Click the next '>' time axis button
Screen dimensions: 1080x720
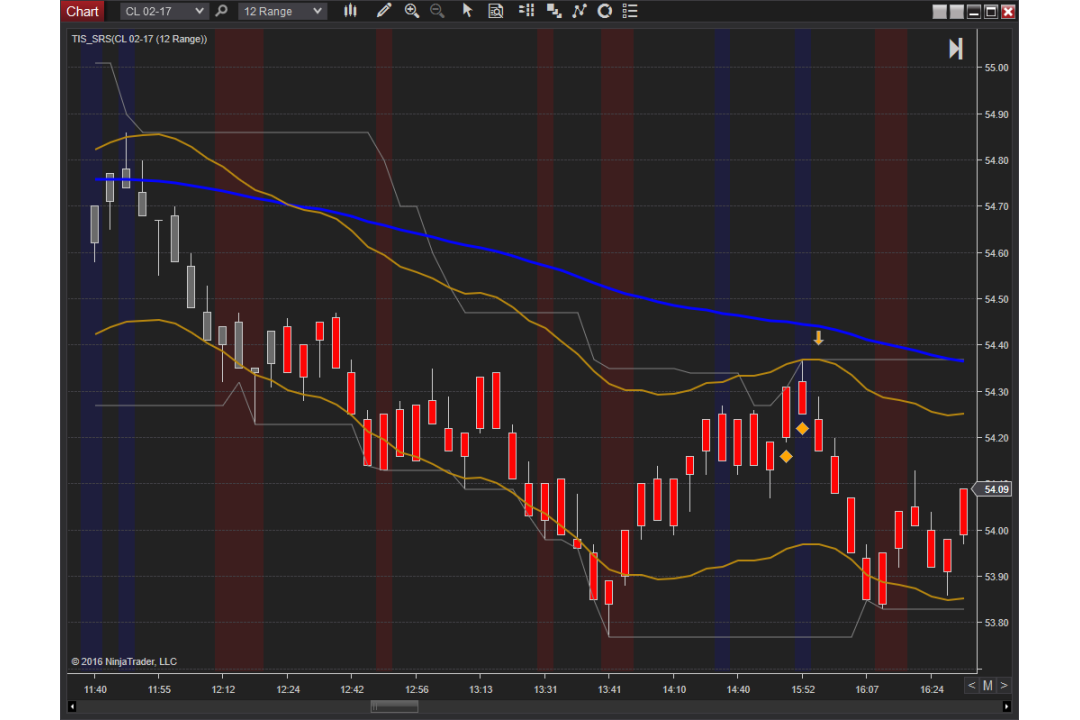click(1004, 686)
